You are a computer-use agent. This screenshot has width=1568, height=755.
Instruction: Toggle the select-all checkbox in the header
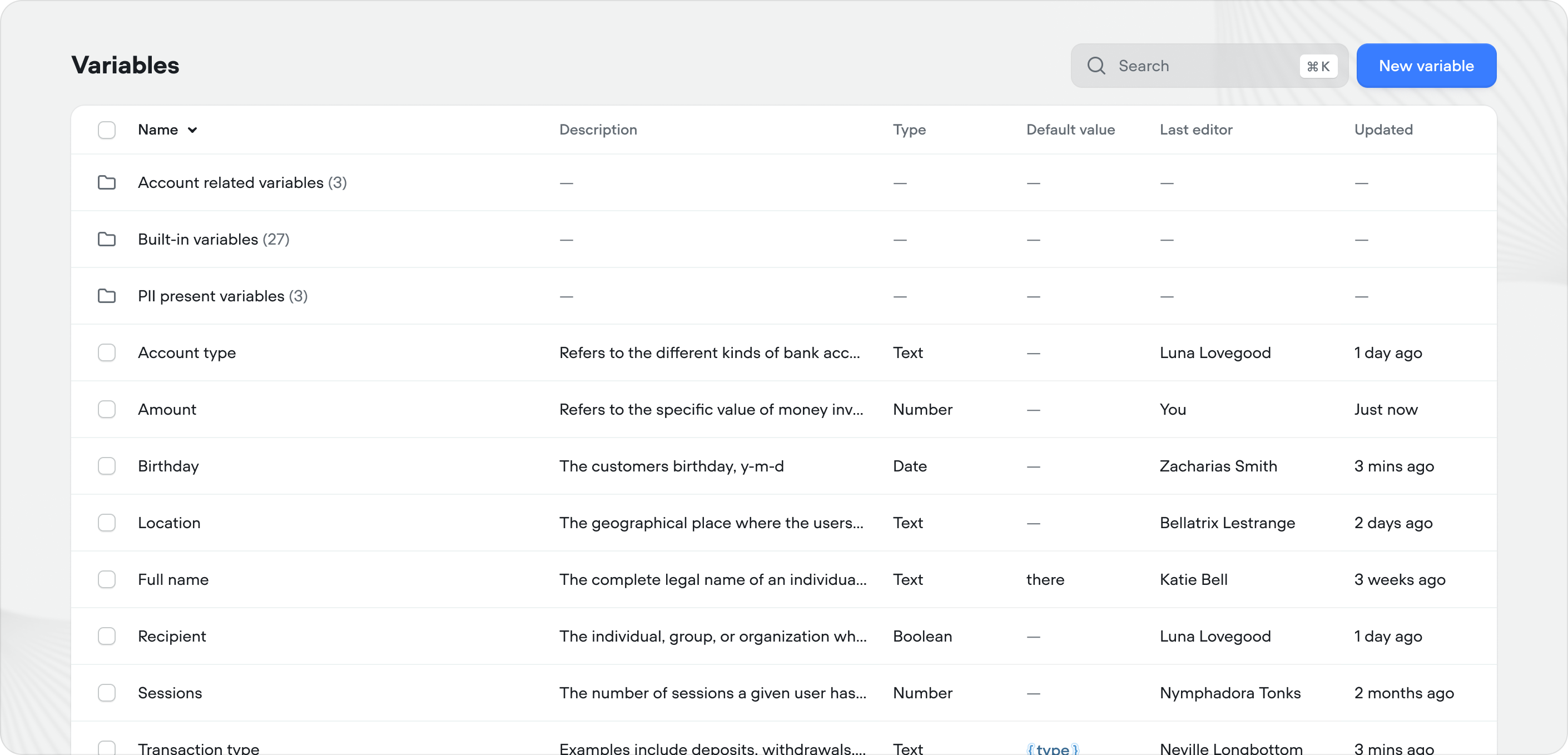click(x=107, y=130)
